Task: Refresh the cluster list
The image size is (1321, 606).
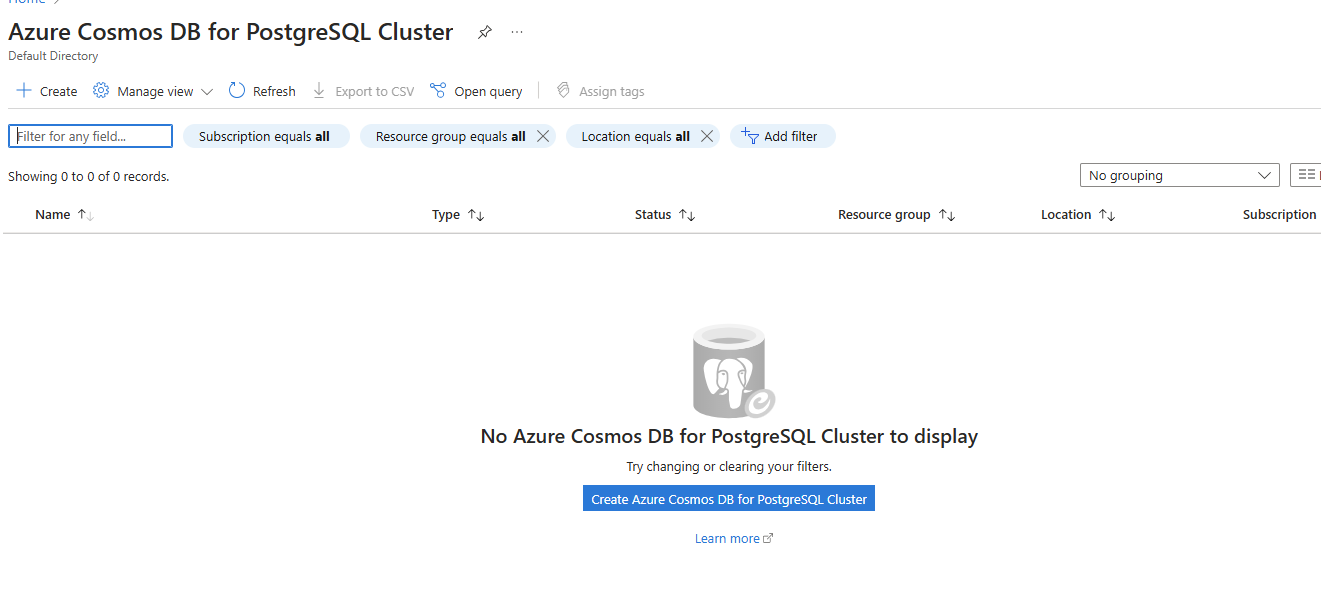Action: pos(262,91)
